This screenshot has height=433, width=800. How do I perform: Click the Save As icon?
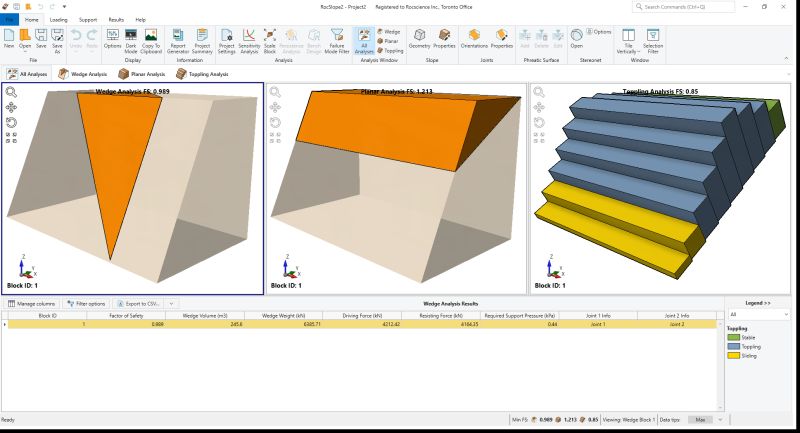57,41
